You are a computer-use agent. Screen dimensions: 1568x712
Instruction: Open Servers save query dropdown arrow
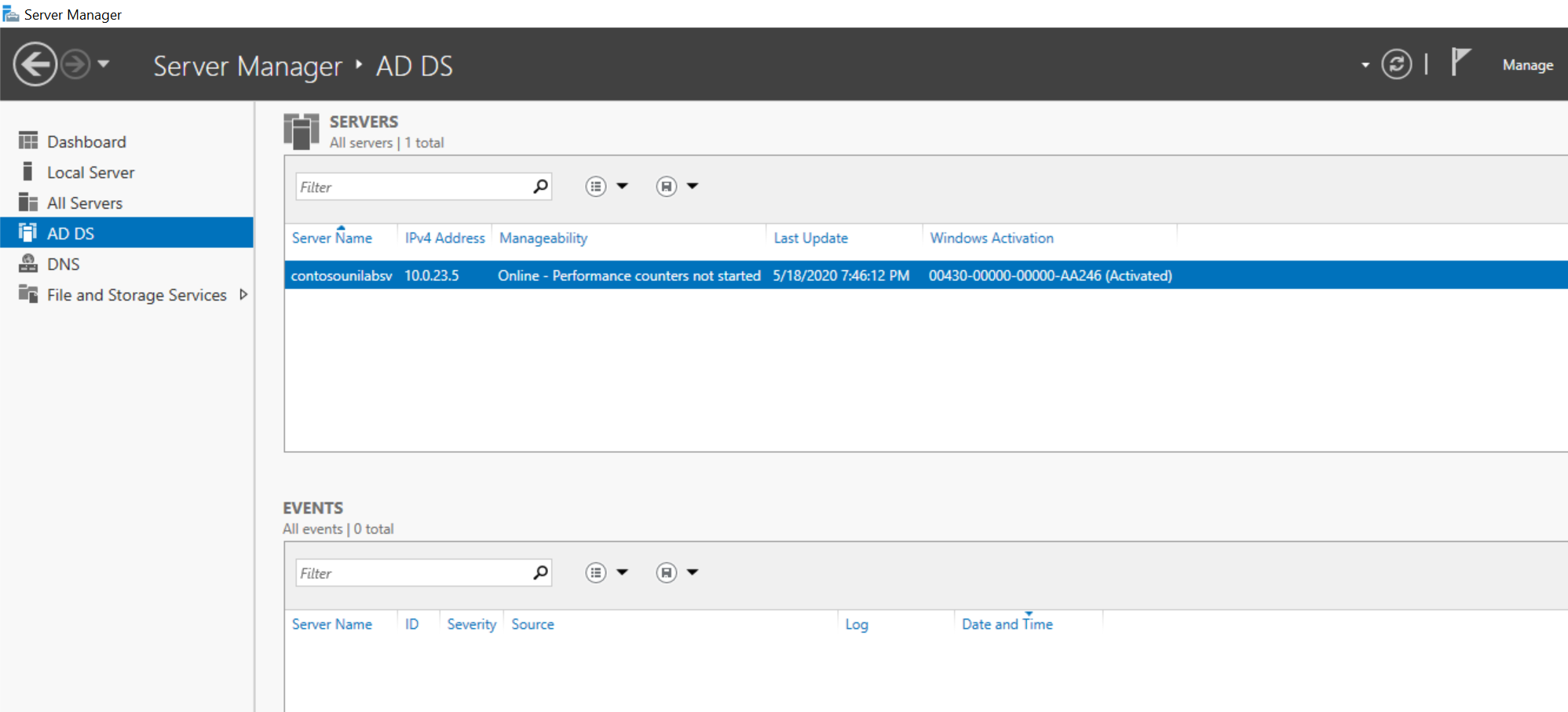click(x=693, y=186)
